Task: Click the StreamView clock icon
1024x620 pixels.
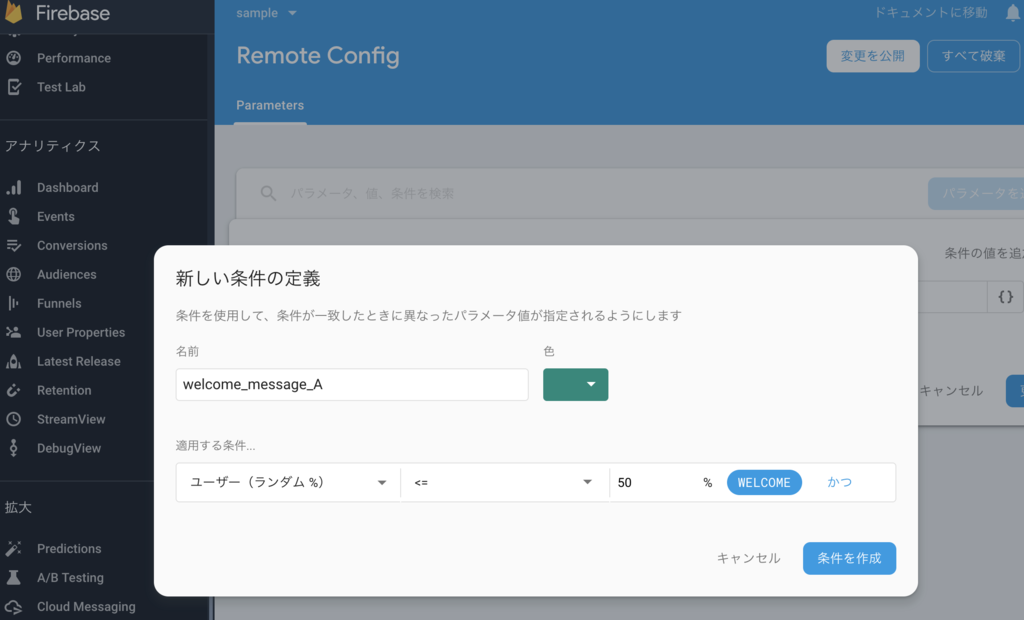Action: [14, 419]
